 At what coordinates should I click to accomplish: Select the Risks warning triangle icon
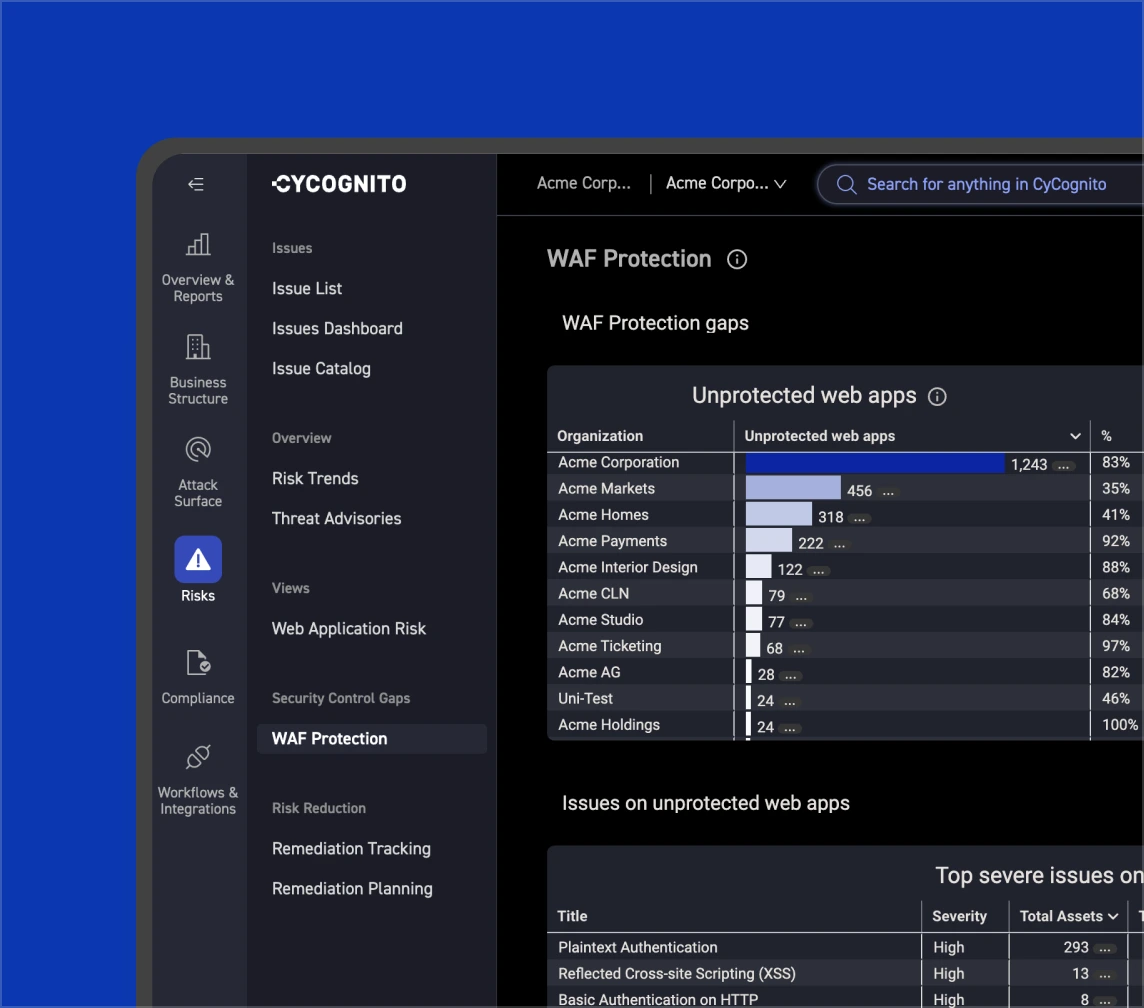[198, 559]
